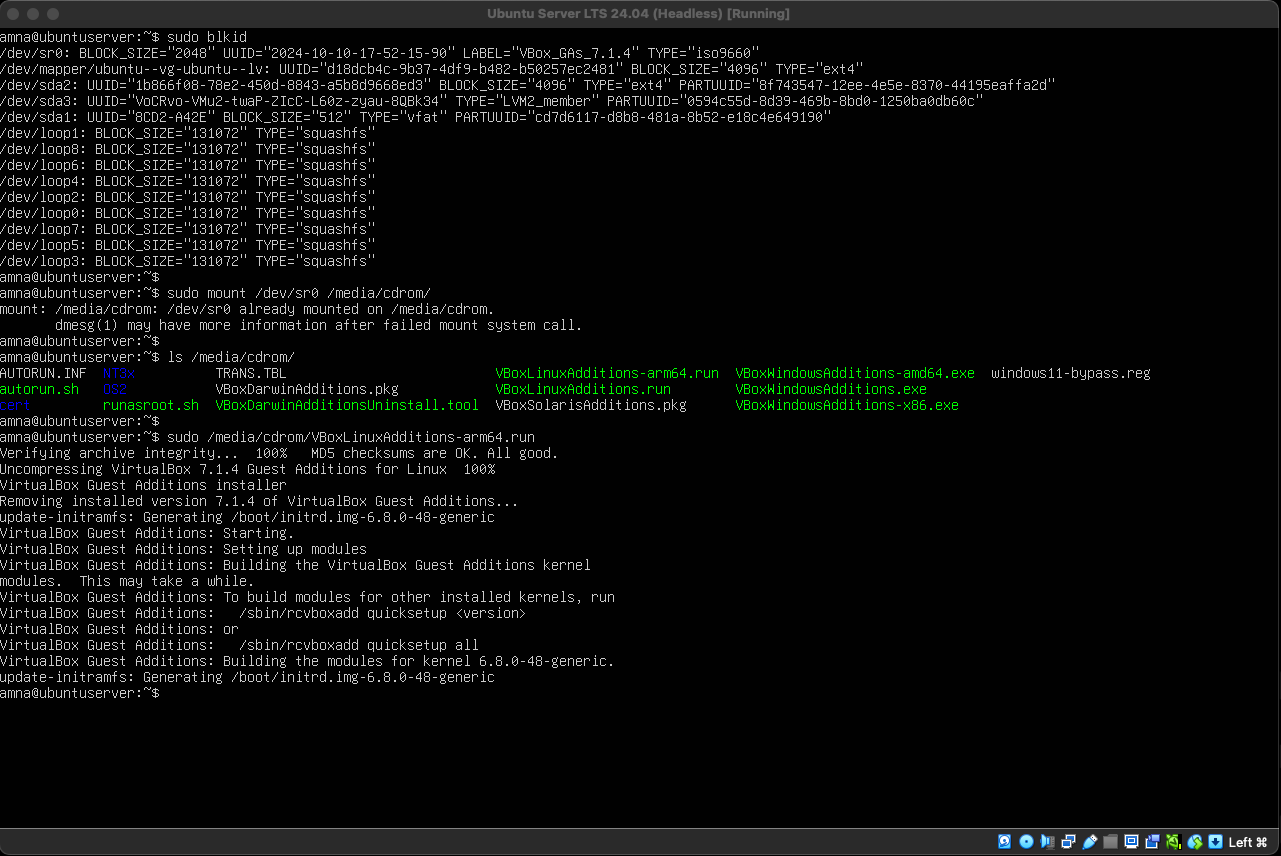1281x856 pixels.
Task: Click the green runasroot.sh file name
Action: (151, 405)
